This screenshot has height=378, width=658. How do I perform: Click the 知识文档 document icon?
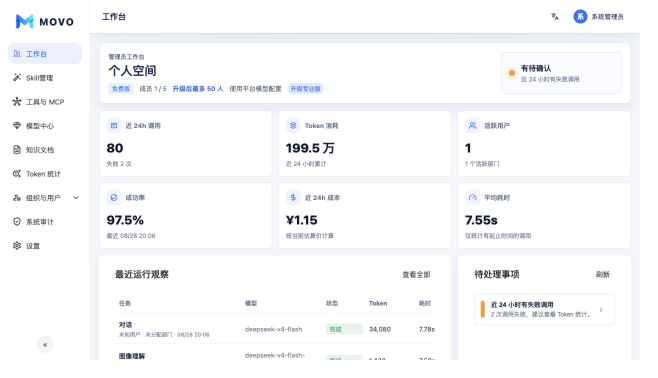tap(17, 150)
